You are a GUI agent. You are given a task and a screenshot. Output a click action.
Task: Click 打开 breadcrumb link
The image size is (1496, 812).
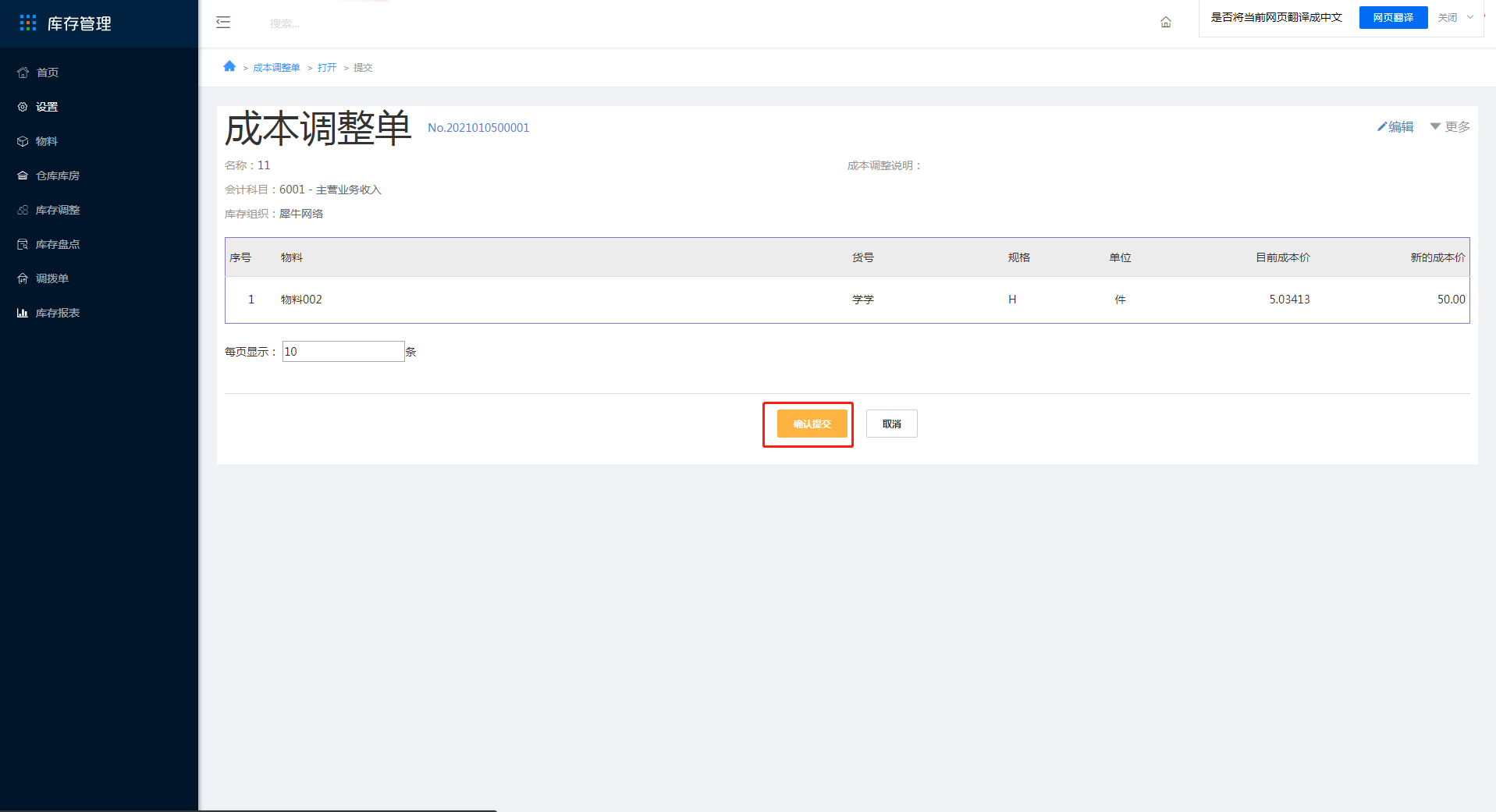pyautogui.click(x=327, y=68)
